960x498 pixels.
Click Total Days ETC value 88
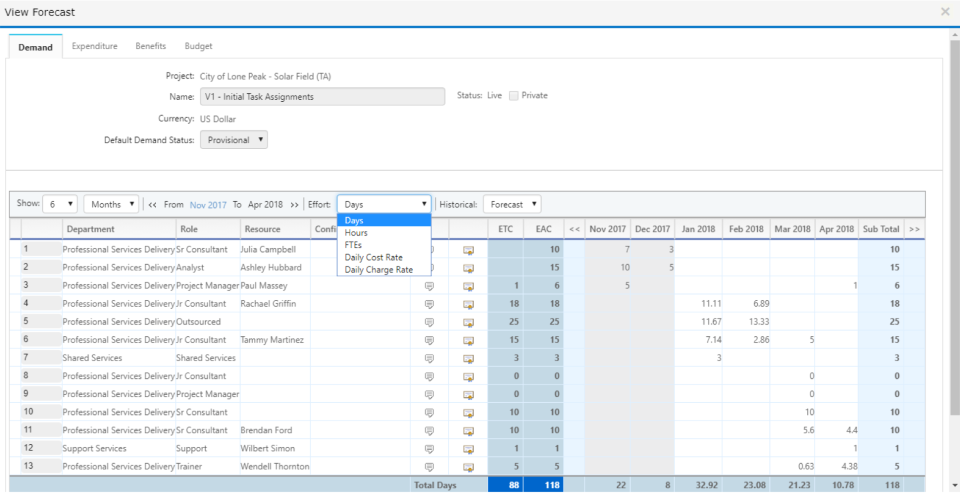pos(506,485)
